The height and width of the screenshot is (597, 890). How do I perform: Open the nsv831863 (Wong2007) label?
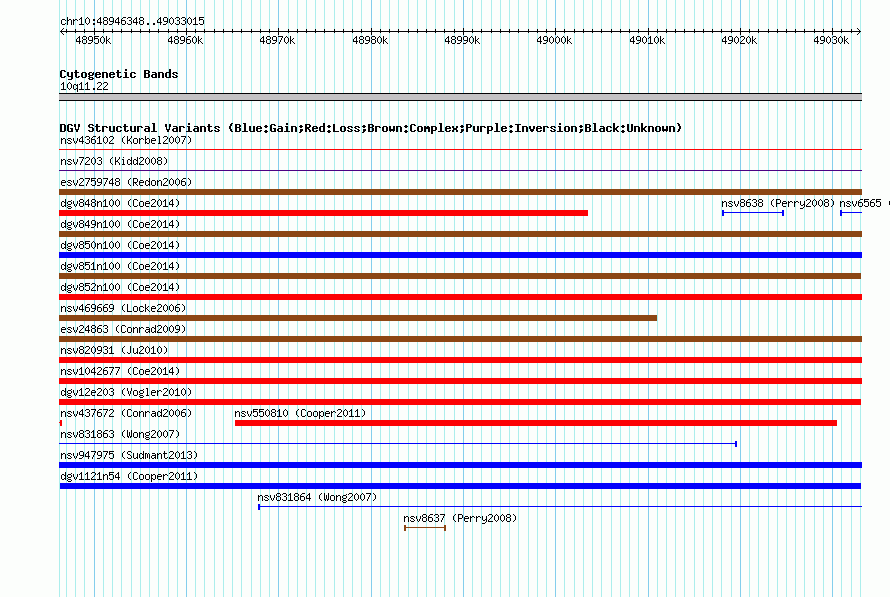coord(120,434)
